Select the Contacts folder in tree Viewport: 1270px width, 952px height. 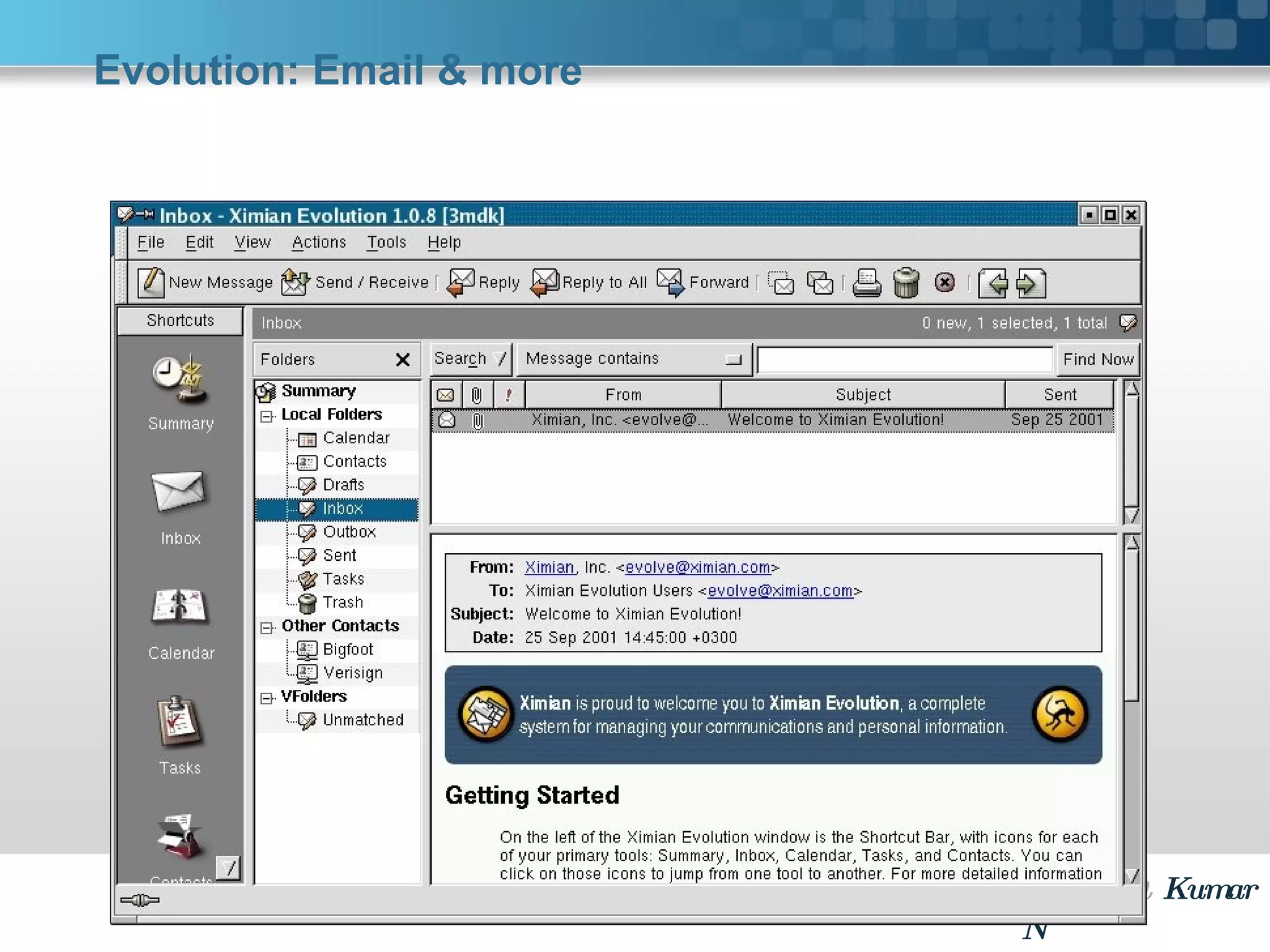click(355, 462)
